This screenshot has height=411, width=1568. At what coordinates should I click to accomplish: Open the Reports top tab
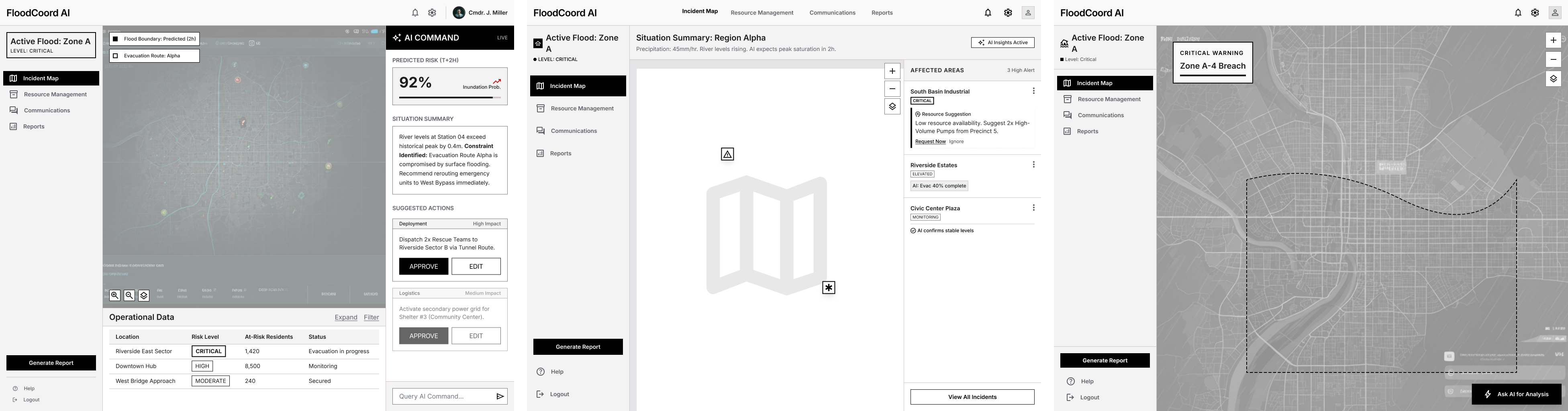point(882,13)
